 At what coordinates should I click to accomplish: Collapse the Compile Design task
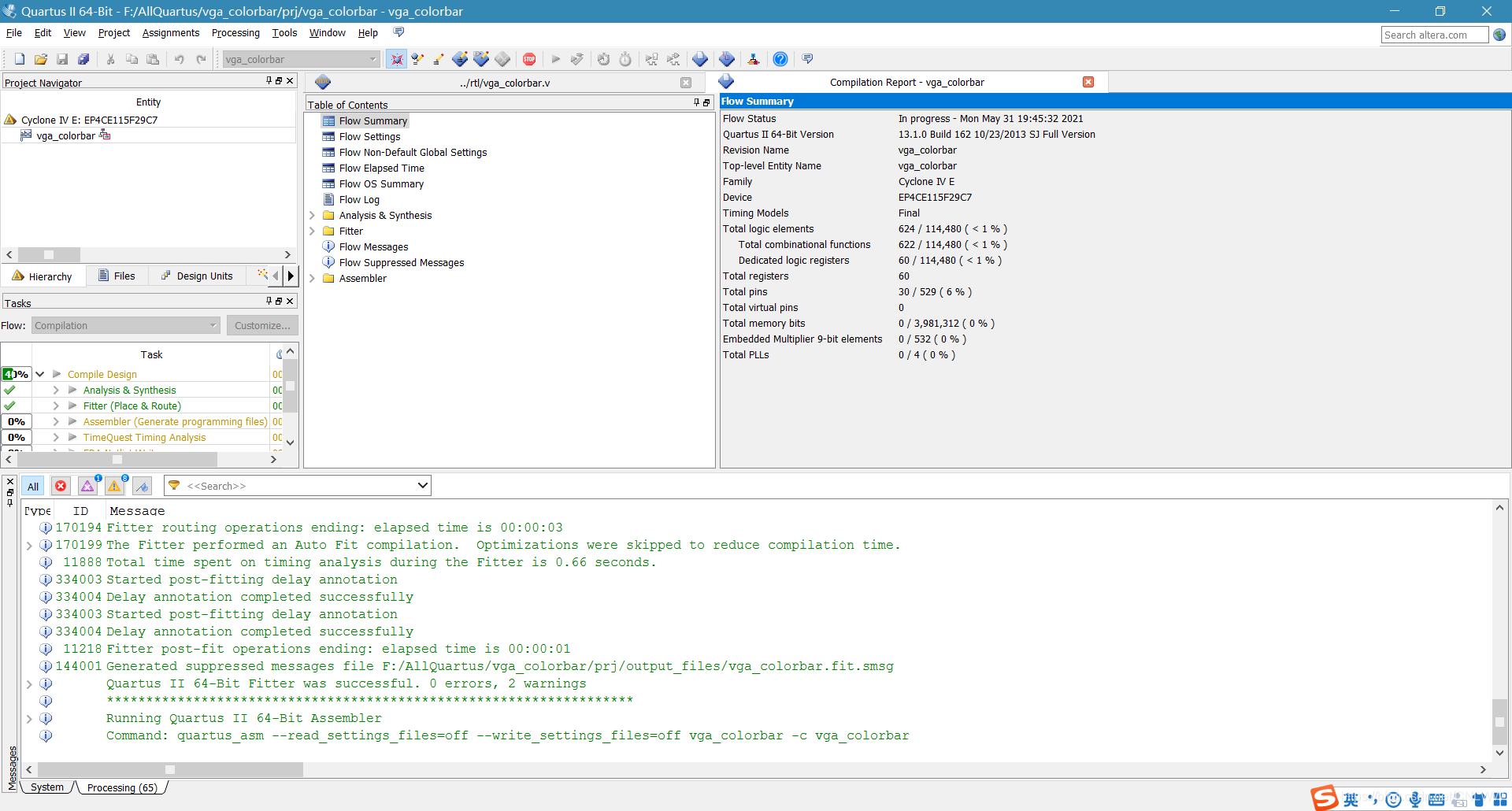coord(40,374)
